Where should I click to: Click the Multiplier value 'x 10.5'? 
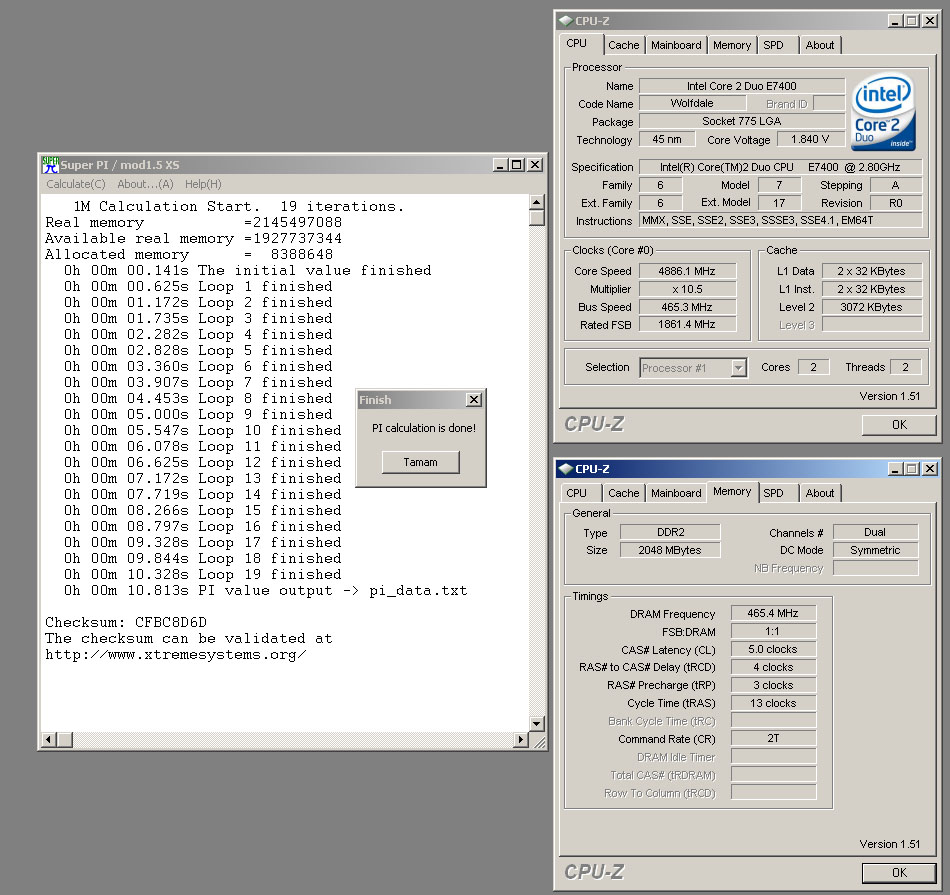pos(687,289)
